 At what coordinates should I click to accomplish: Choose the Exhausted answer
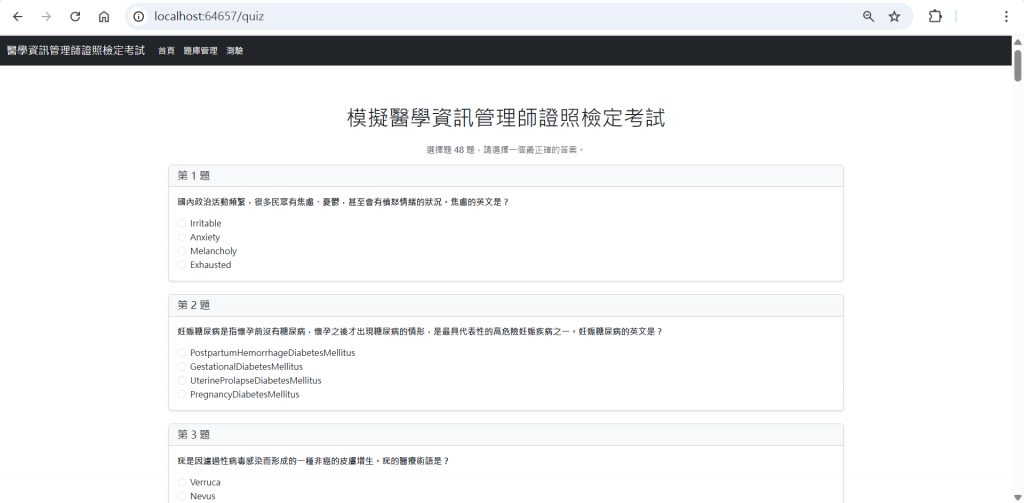click(x=182, y=265)
